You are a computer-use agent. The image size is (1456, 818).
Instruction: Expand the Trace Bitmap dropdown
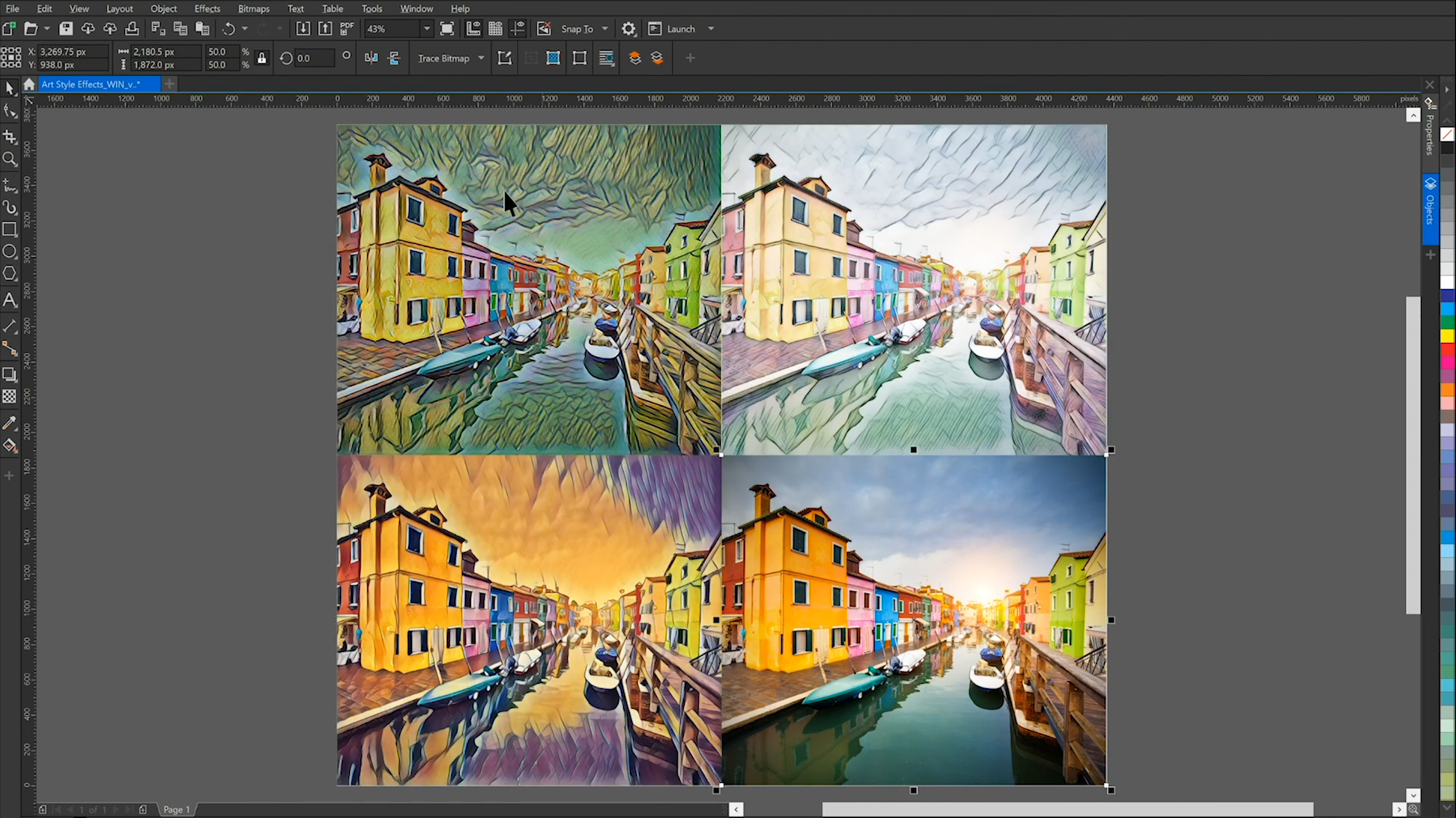coord(481,58)
